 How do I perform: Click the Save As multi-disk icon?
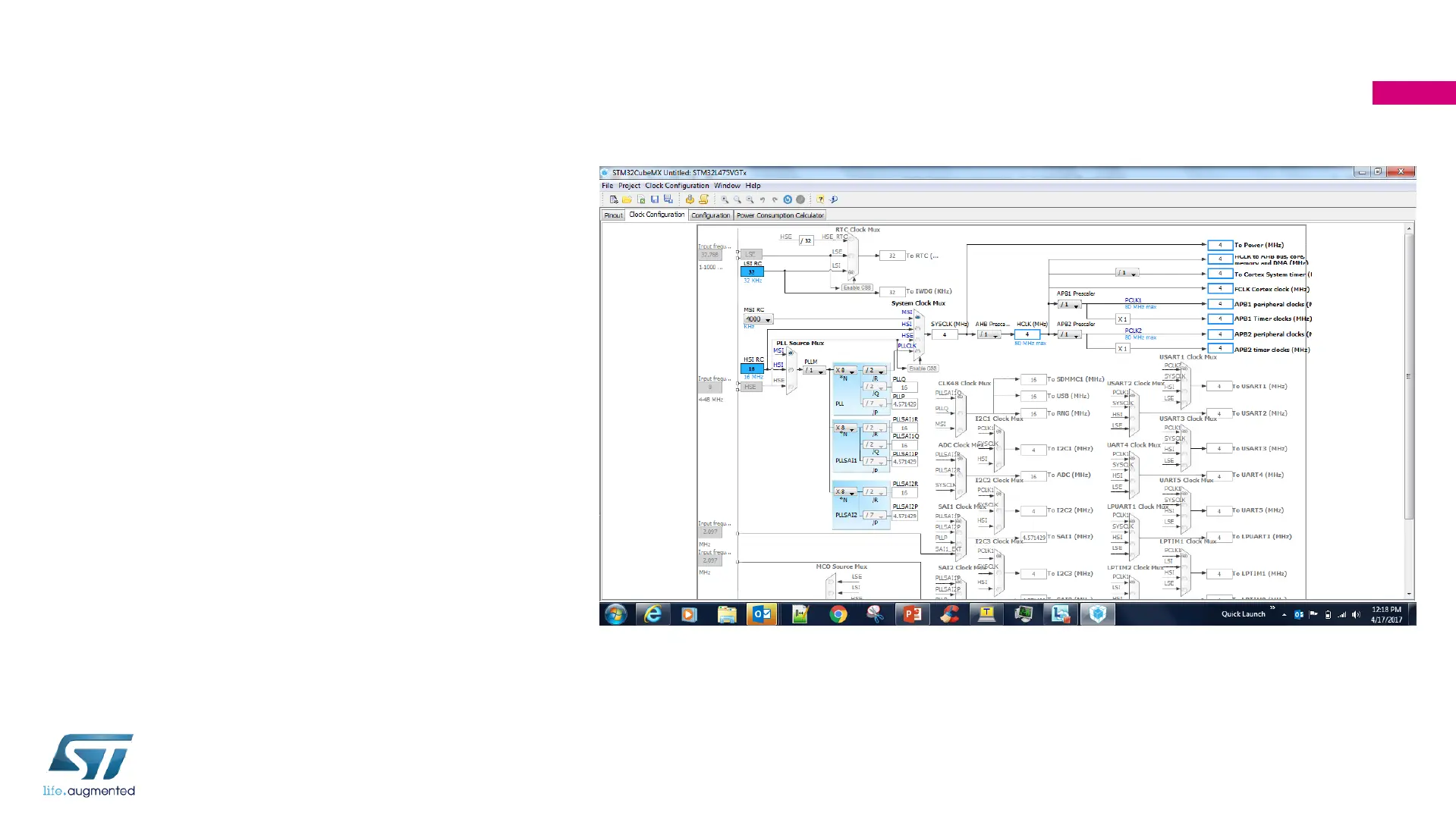(668, 199)
